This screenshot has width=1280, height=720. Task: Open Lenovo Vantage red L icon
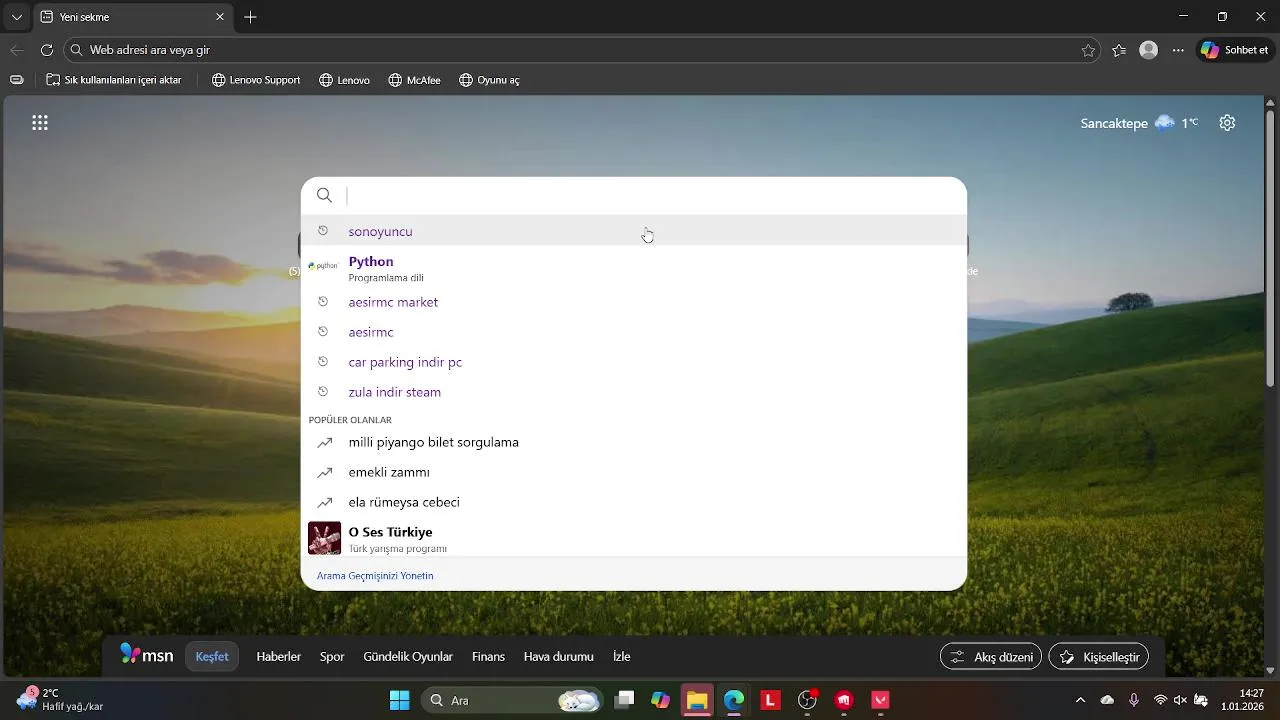[770, 700]
